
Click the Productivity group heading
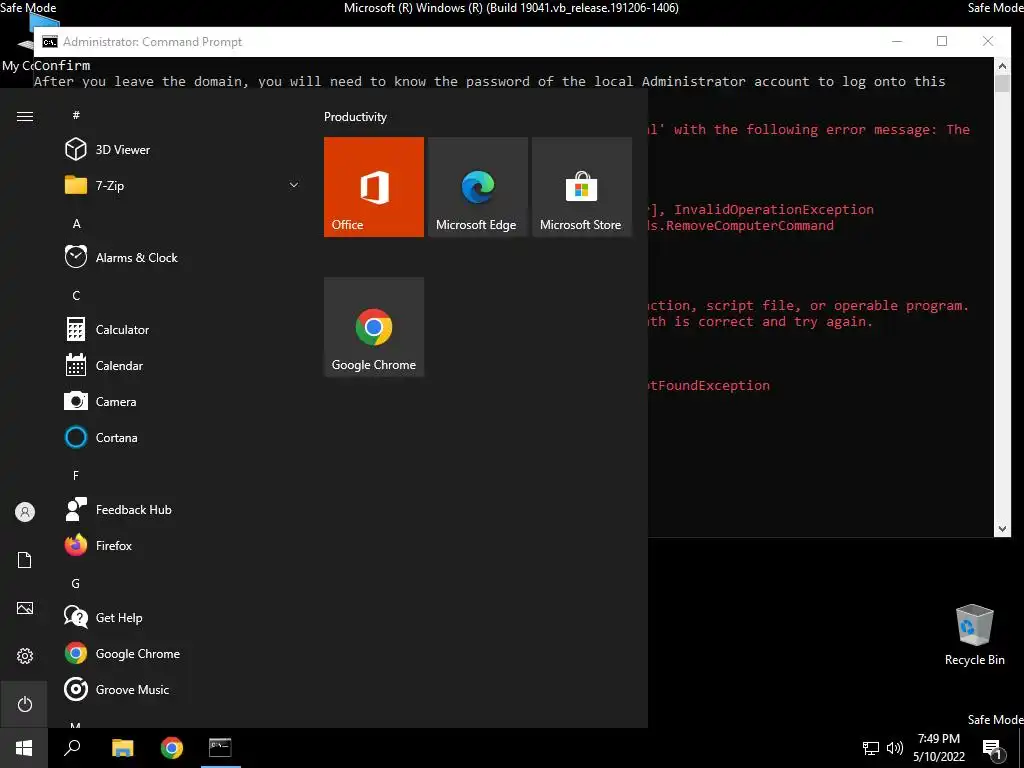pos(355,117)
